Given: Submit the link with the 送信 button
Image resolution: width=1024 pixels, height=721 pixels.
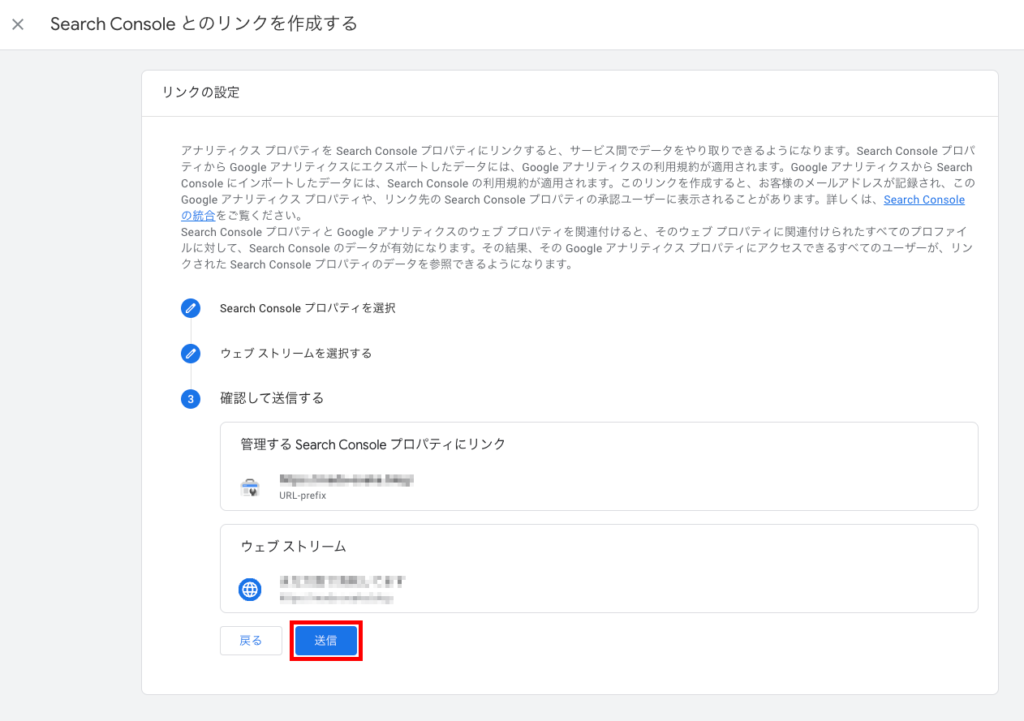Looking at the screenshot, I should [x=326, y=641].
